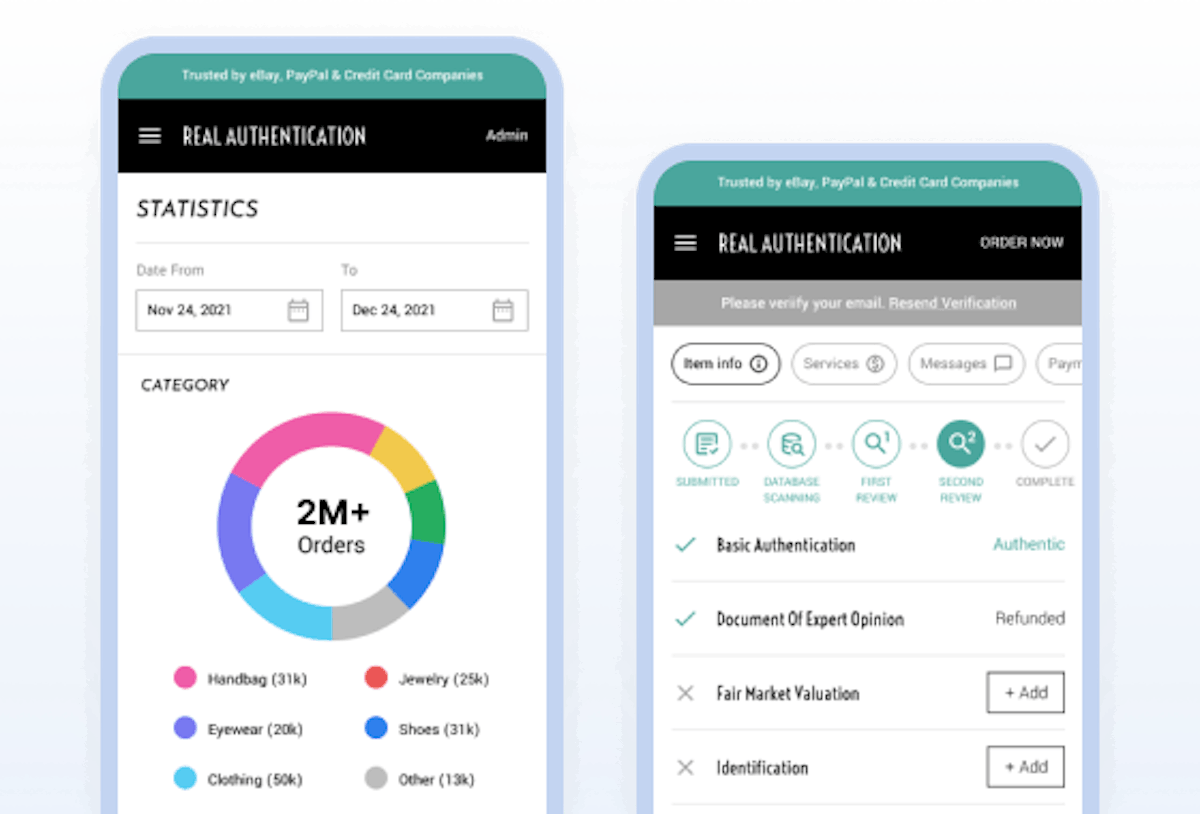Click the CATEGORY section heading
The height and width of the screenshot is (814, 1200).
[185, 385]
